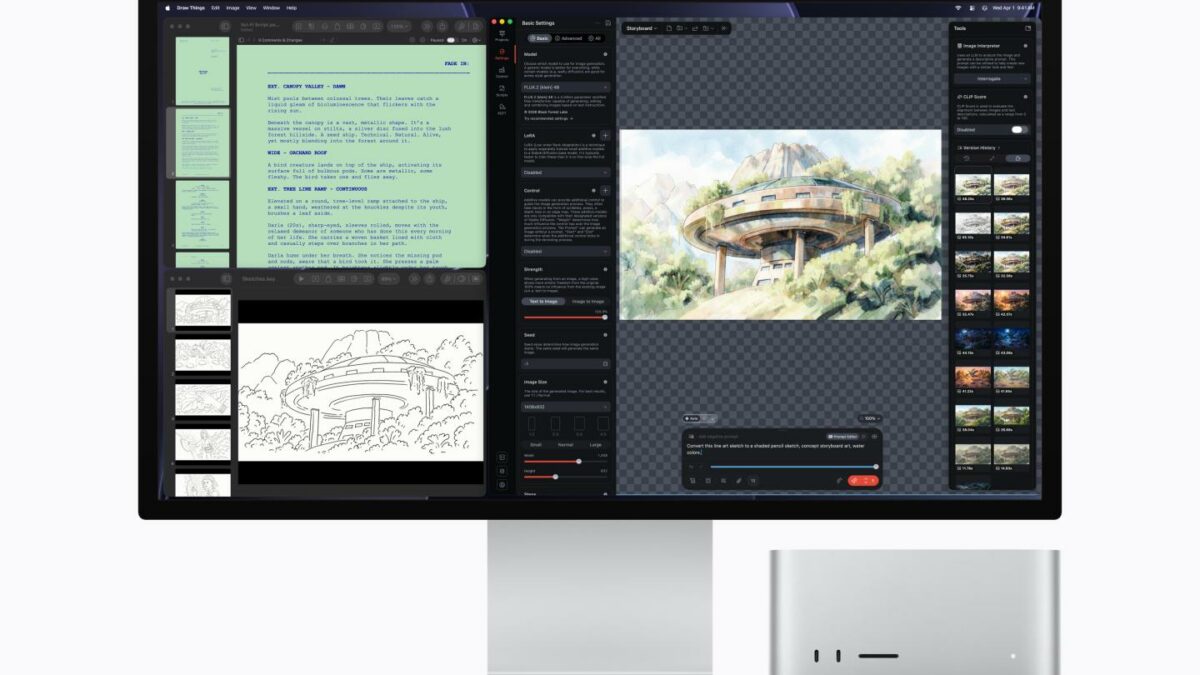The image size is (1200, 675).
Task: Open the Storyboard dropdown
Action: [x=640, y=28]
